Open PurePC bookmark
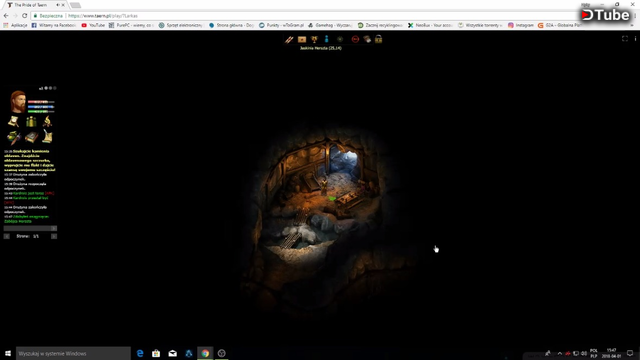Viewport: 640px width, 360px height. [x=131, y=25]
